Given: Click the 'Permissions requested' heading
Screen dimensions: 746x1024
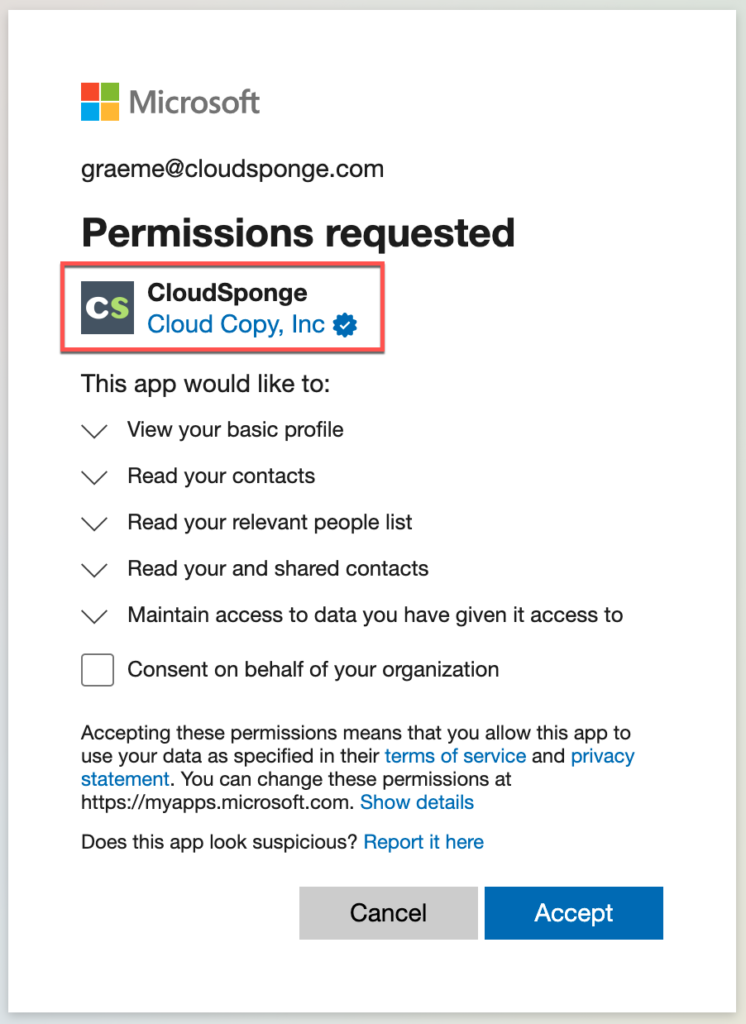Looking at the screenshot, I should [299, 232].
